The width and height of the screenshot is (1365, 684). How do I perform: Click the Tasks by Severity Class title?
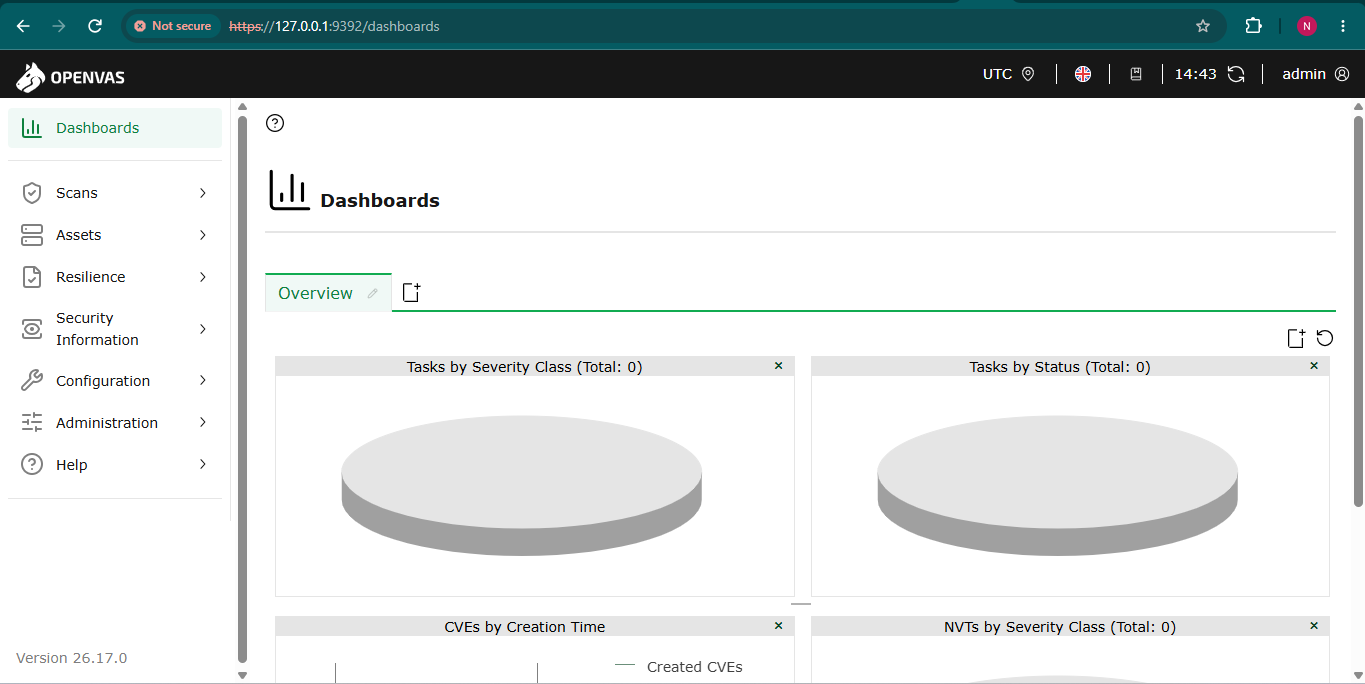point(525,367)
